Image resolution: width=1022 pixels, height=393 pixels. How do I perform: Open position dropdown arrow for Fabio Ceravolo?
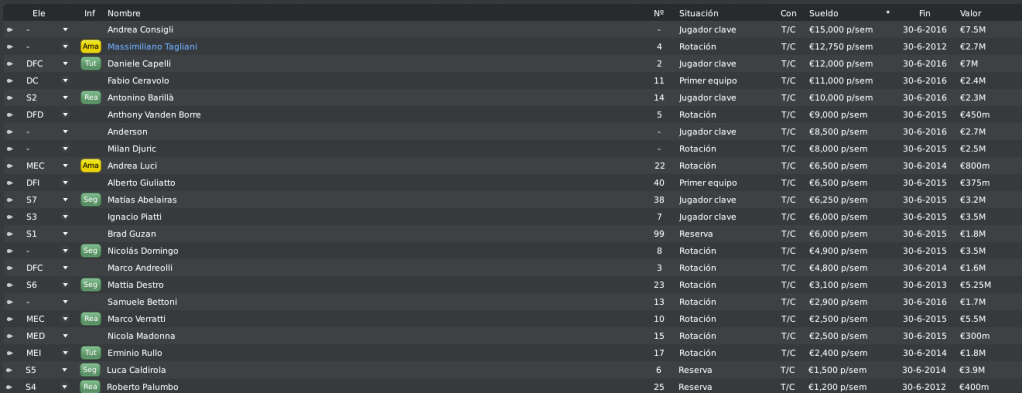click(65, 81)
